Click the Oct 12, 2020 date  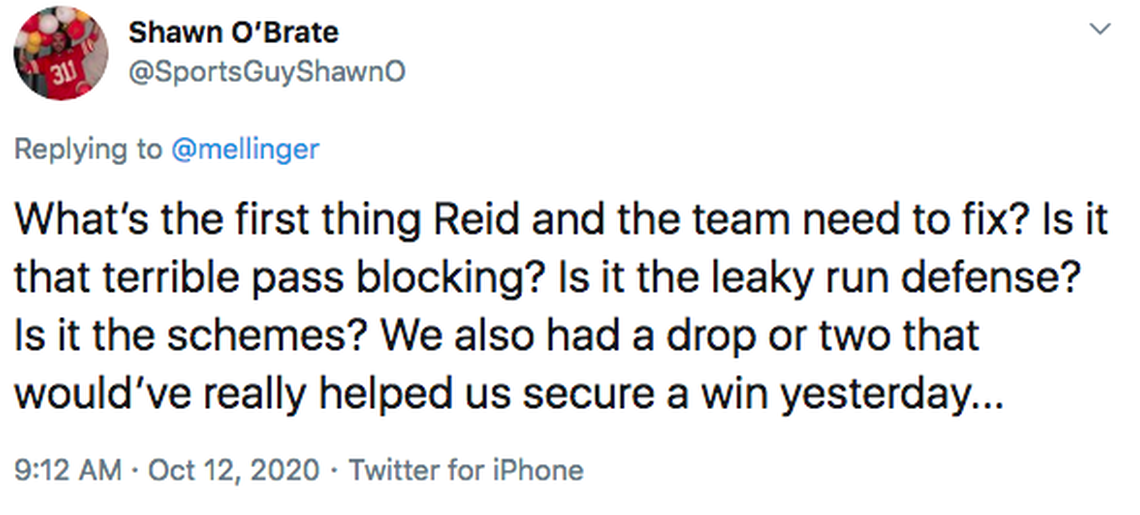pyautogui.click(x=234, y=469)
